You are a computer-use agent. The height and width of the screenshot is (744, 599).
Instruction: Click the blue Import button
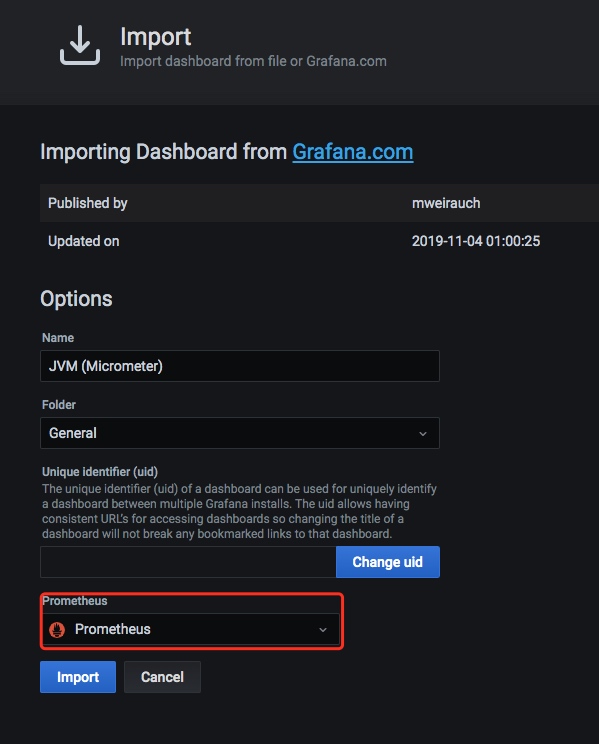tap(78, 677)
